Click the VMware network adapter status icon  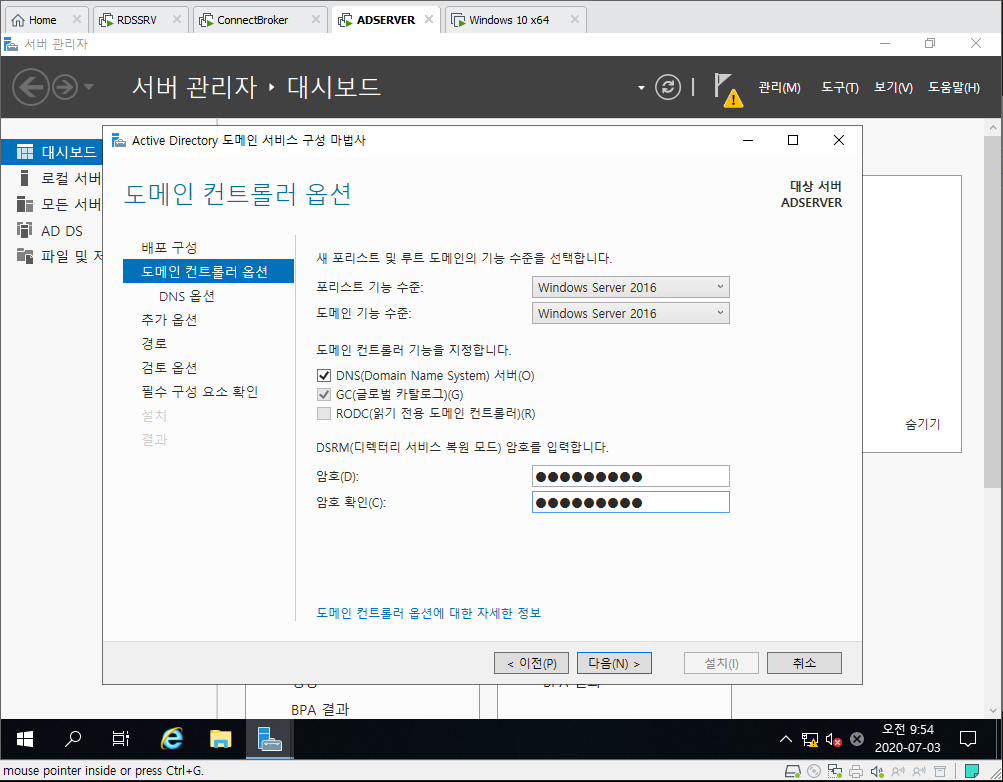pos(835,771)
